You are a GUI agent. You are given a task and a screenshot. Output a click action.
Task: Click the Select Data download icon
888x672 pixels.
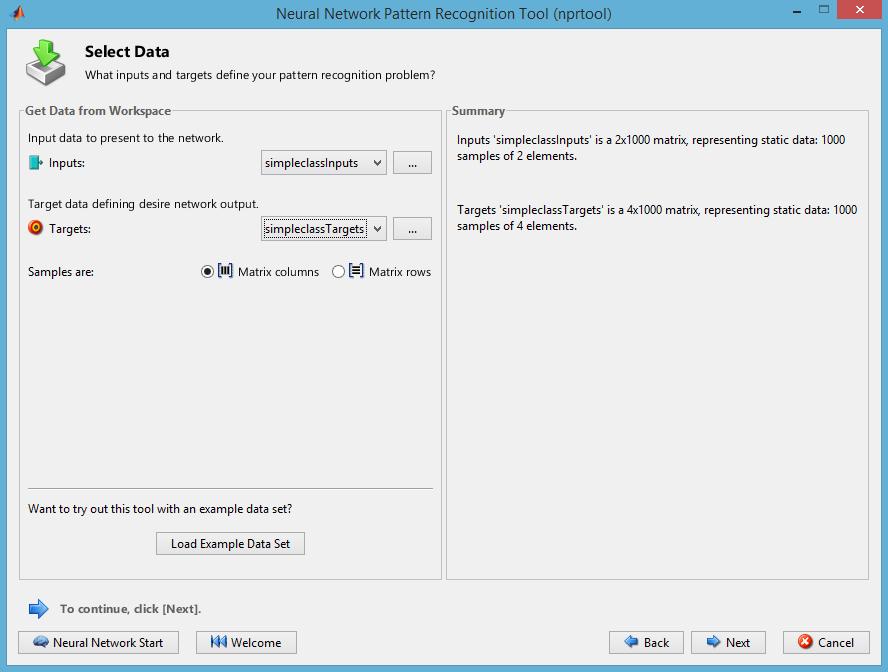click(x=45, y=62)
